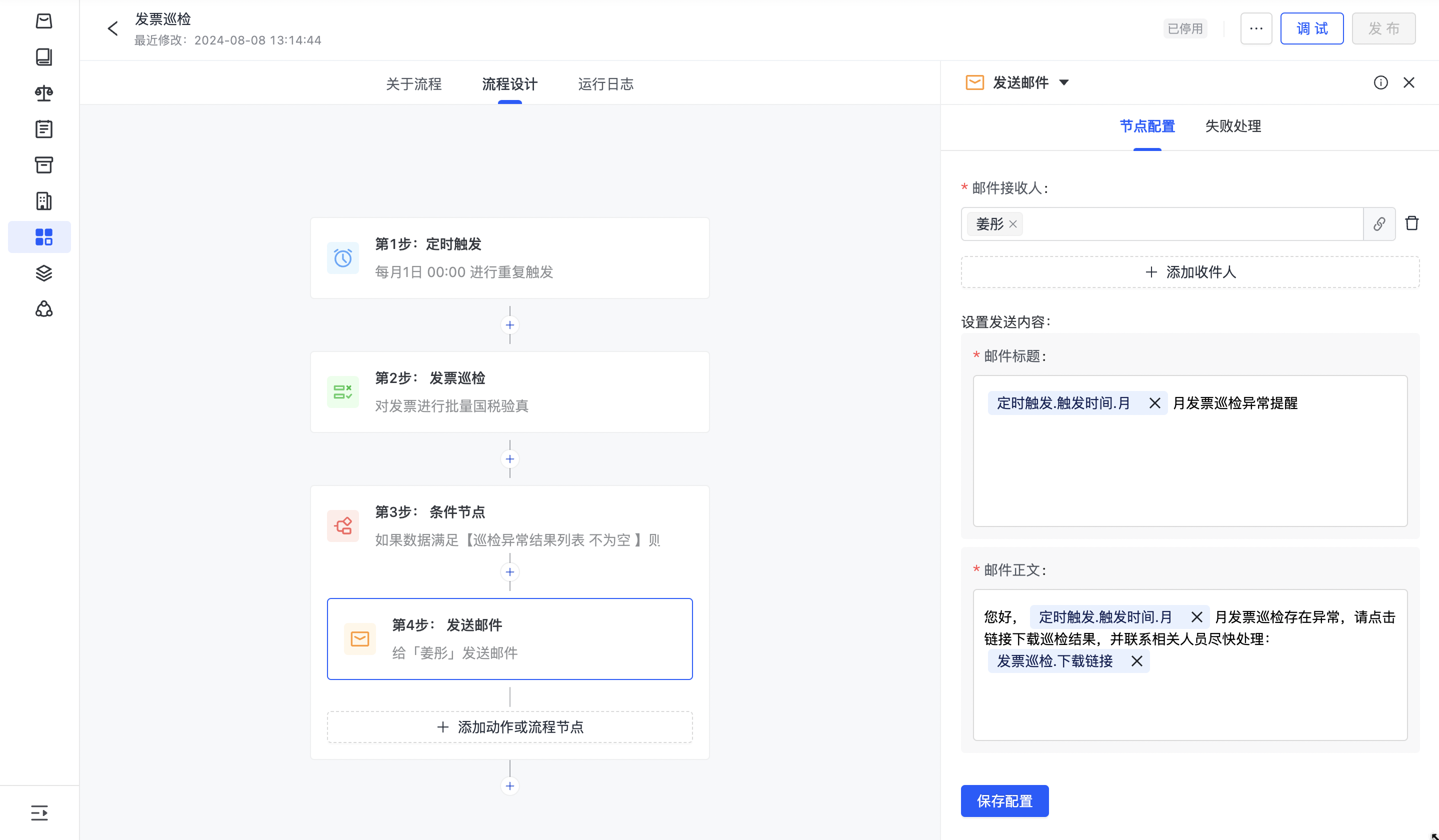The image size is (1439, 840).
Task: Select step 4 发送邮件 node
Action: [x=509, y=639]
